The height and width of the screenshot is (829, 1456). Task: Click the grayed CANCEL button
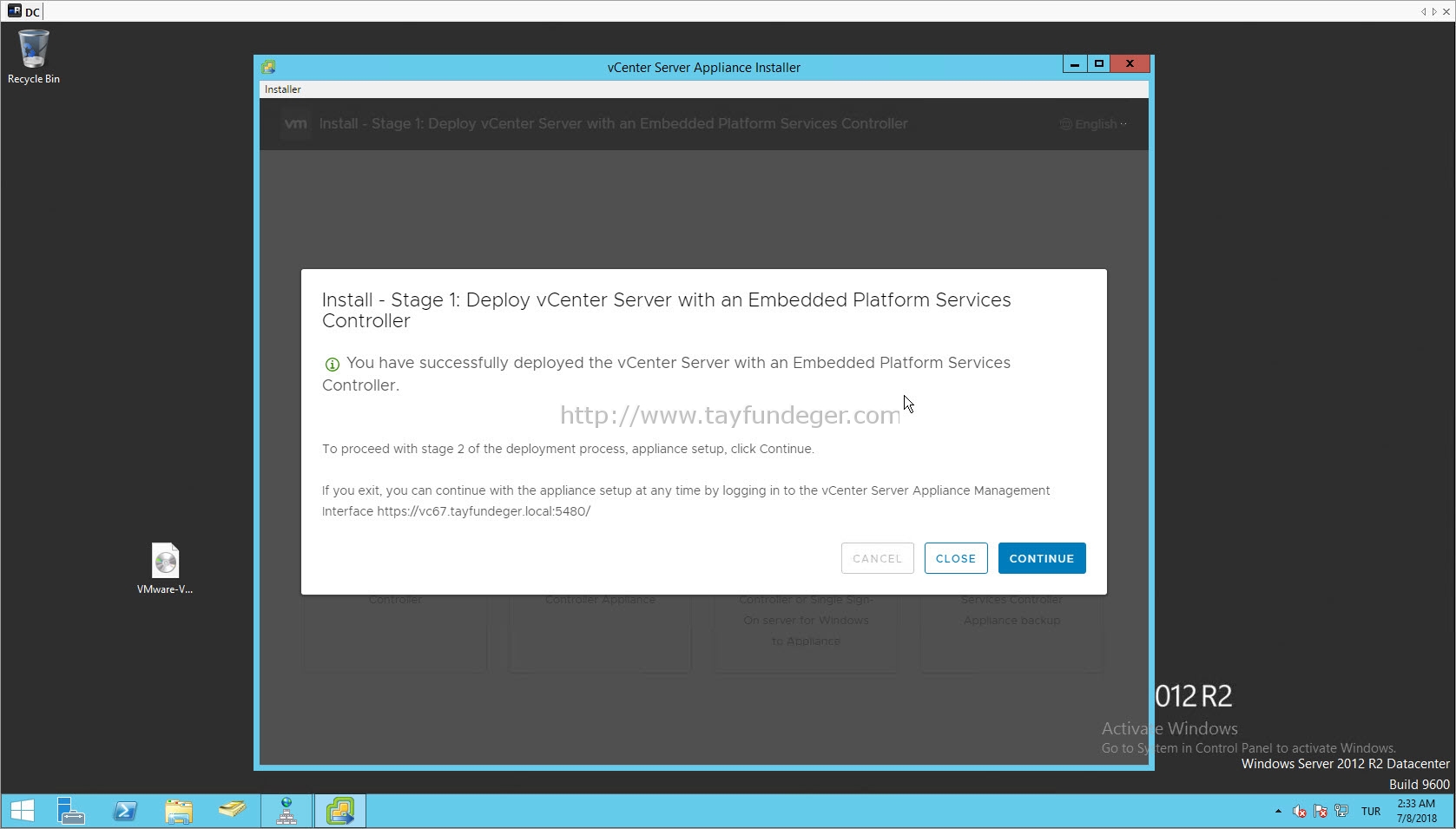click(877, 558)
